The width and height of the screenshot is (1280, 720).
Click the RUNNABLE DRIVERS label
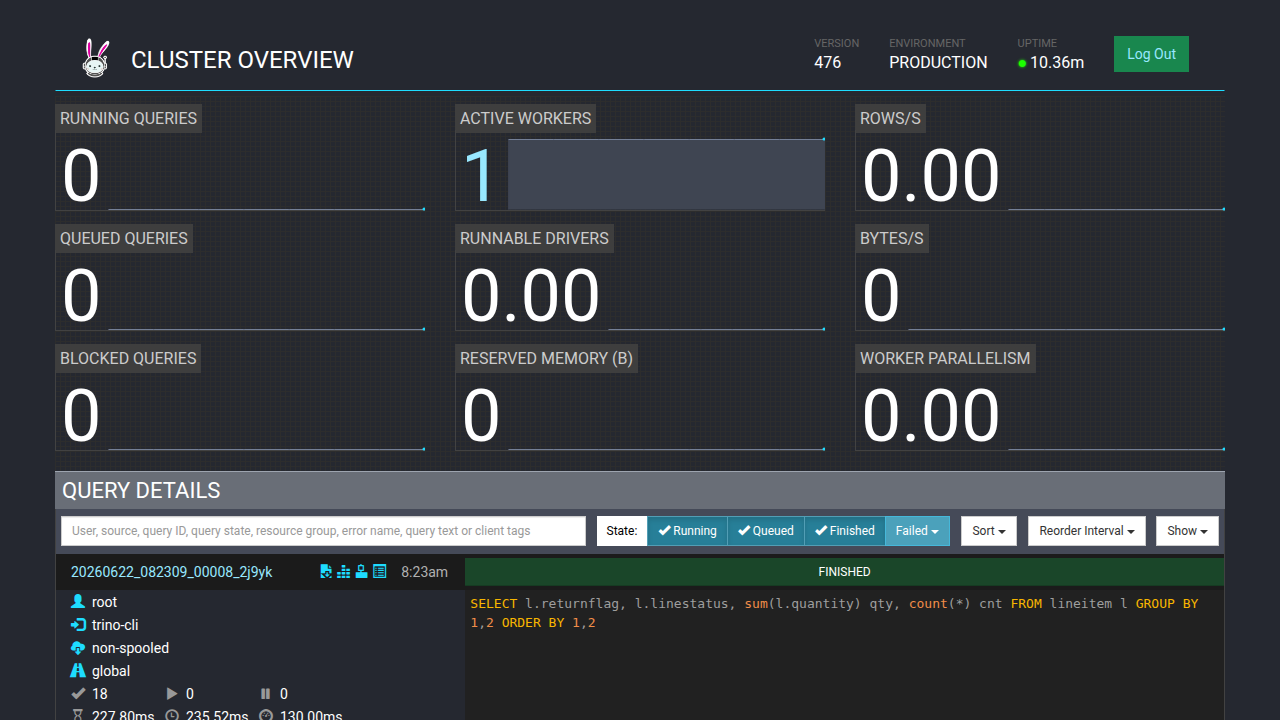click(534, 238)
